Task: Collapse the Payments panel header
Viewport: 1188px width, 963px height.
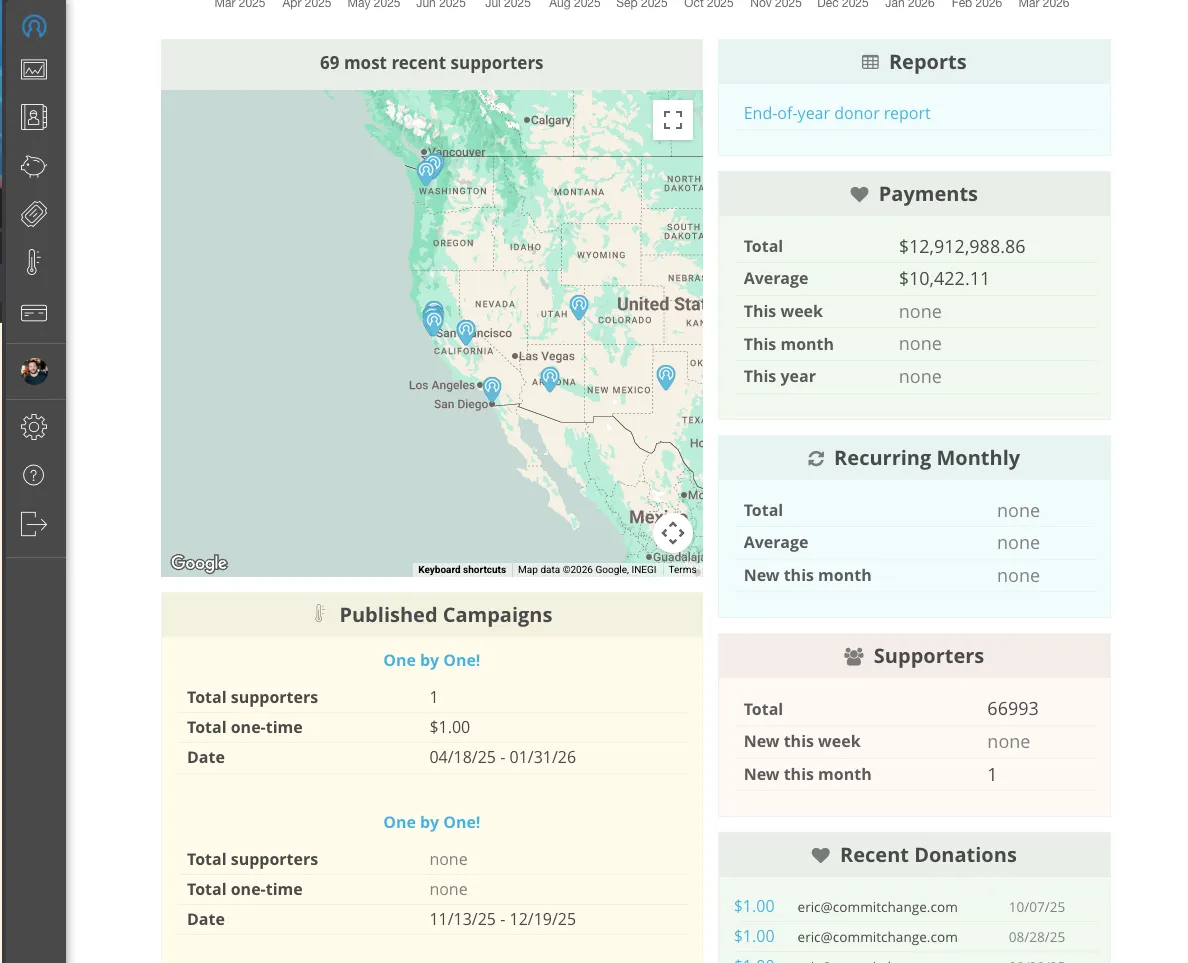Action: tap(913, 194)
